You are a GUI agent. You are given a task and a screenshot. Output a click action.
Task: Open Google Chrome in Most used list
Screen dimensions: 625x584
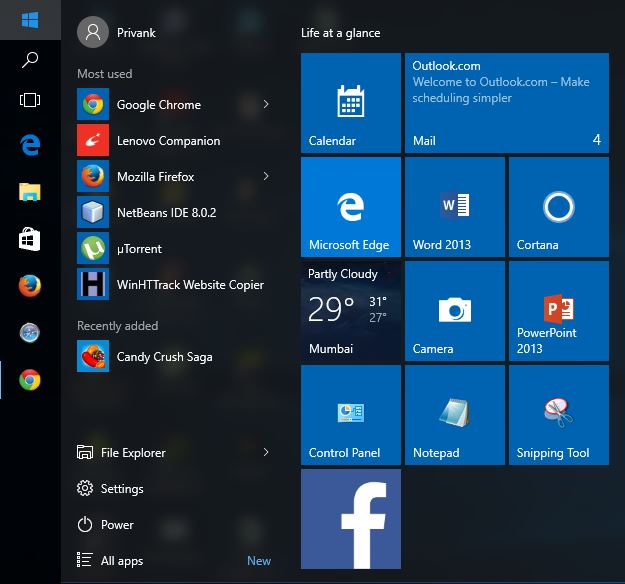click(x=175, y=104)
